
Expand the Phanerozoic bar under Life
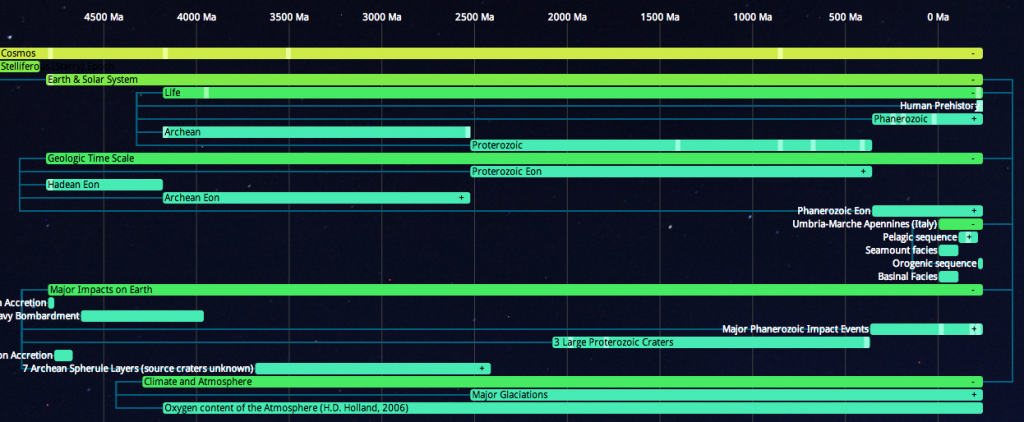(x=974, y=119)
